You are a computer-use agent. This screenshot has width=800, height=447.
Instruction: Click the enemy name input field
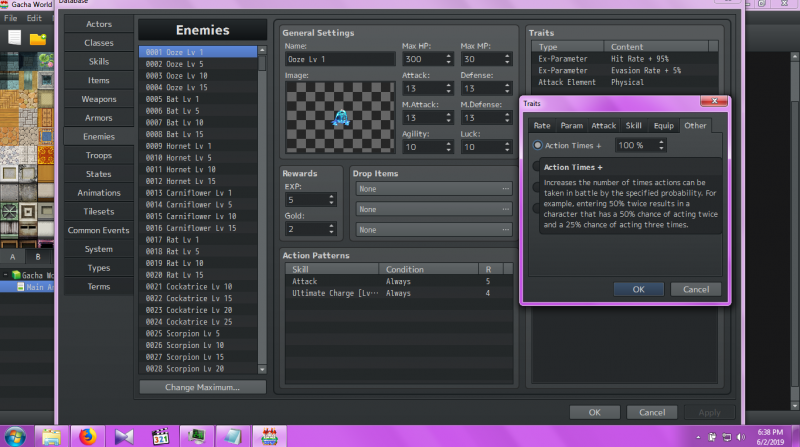click(x=340, y=59)
